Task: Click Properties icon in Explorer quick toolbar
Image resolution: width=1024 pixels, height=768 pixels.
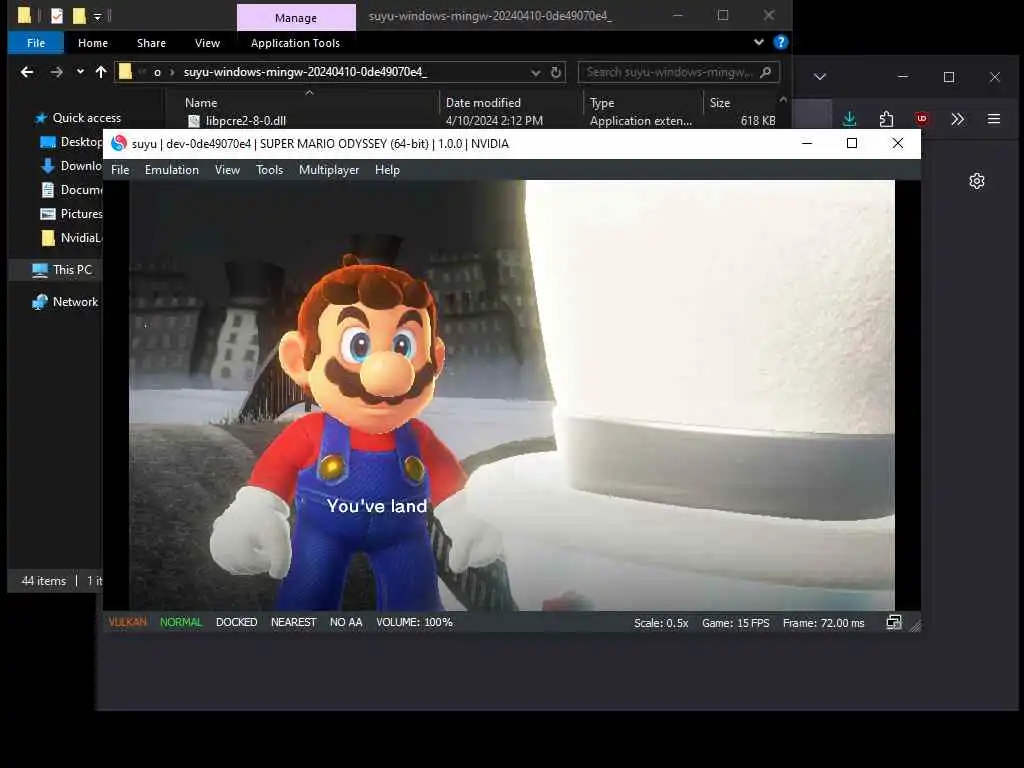Action: tap(57, 16)
